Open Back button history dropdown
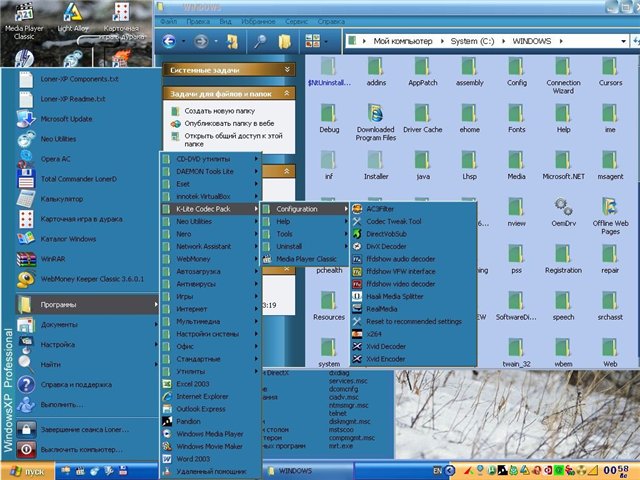Viewport: 640px width, 480px height. (183, 41)
